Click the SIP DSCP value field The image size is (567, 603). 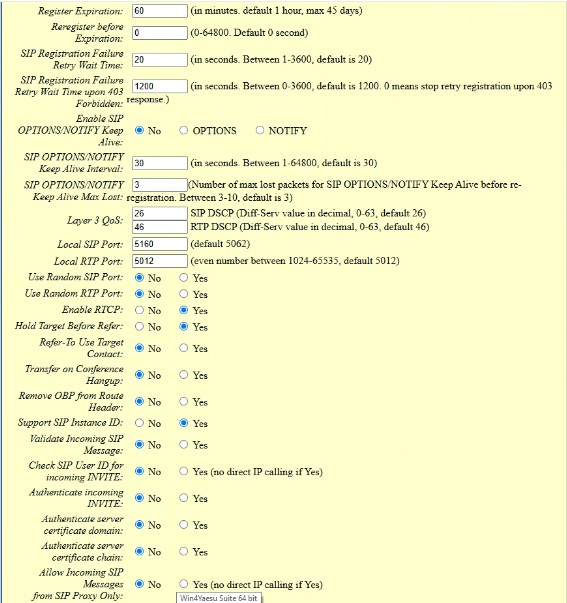tap(160, 213)
